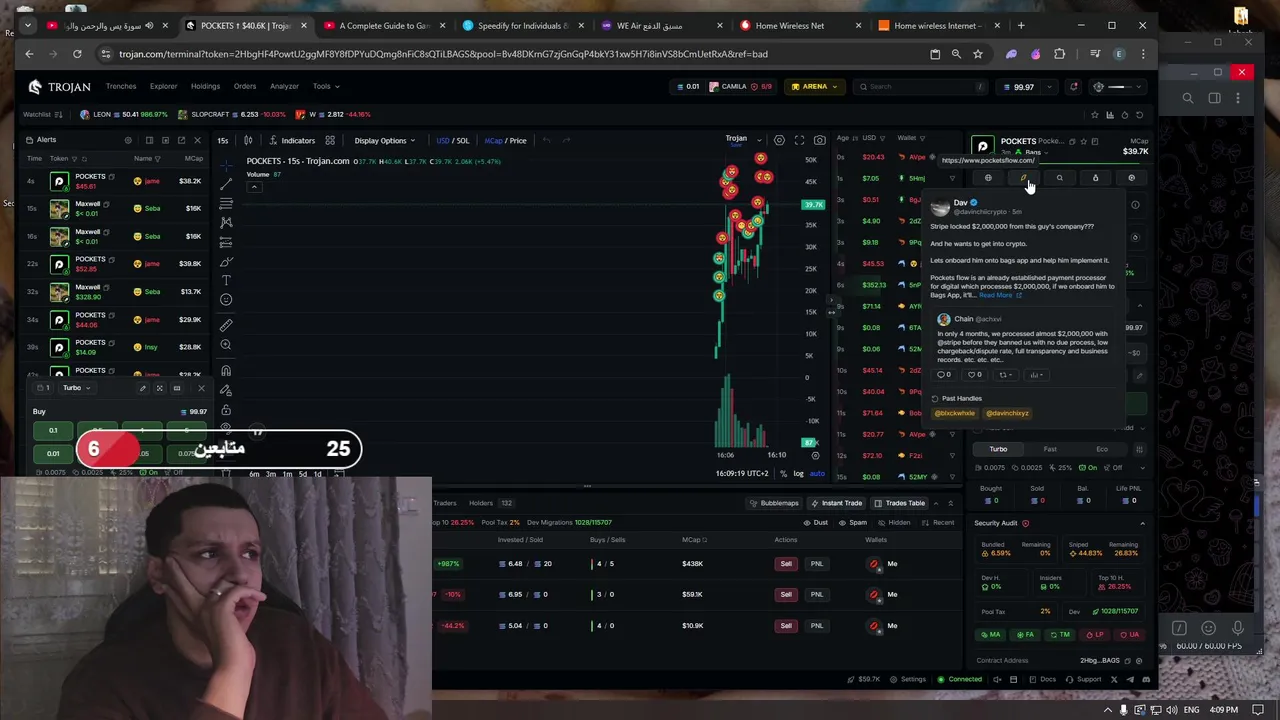This screenshot has height=720, width=1280.
Task: Open the Discord icon in footer
Action: (1146, 680)
